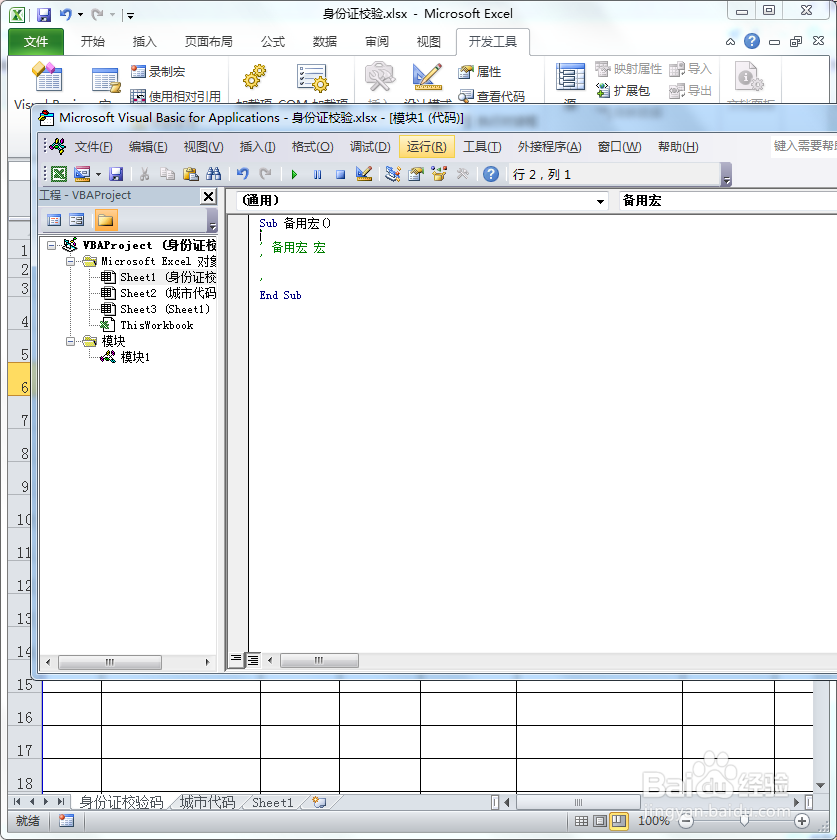Click View Code icon in project panel
837x840 pixels.
pyautogui.click(x=54, y=220)
